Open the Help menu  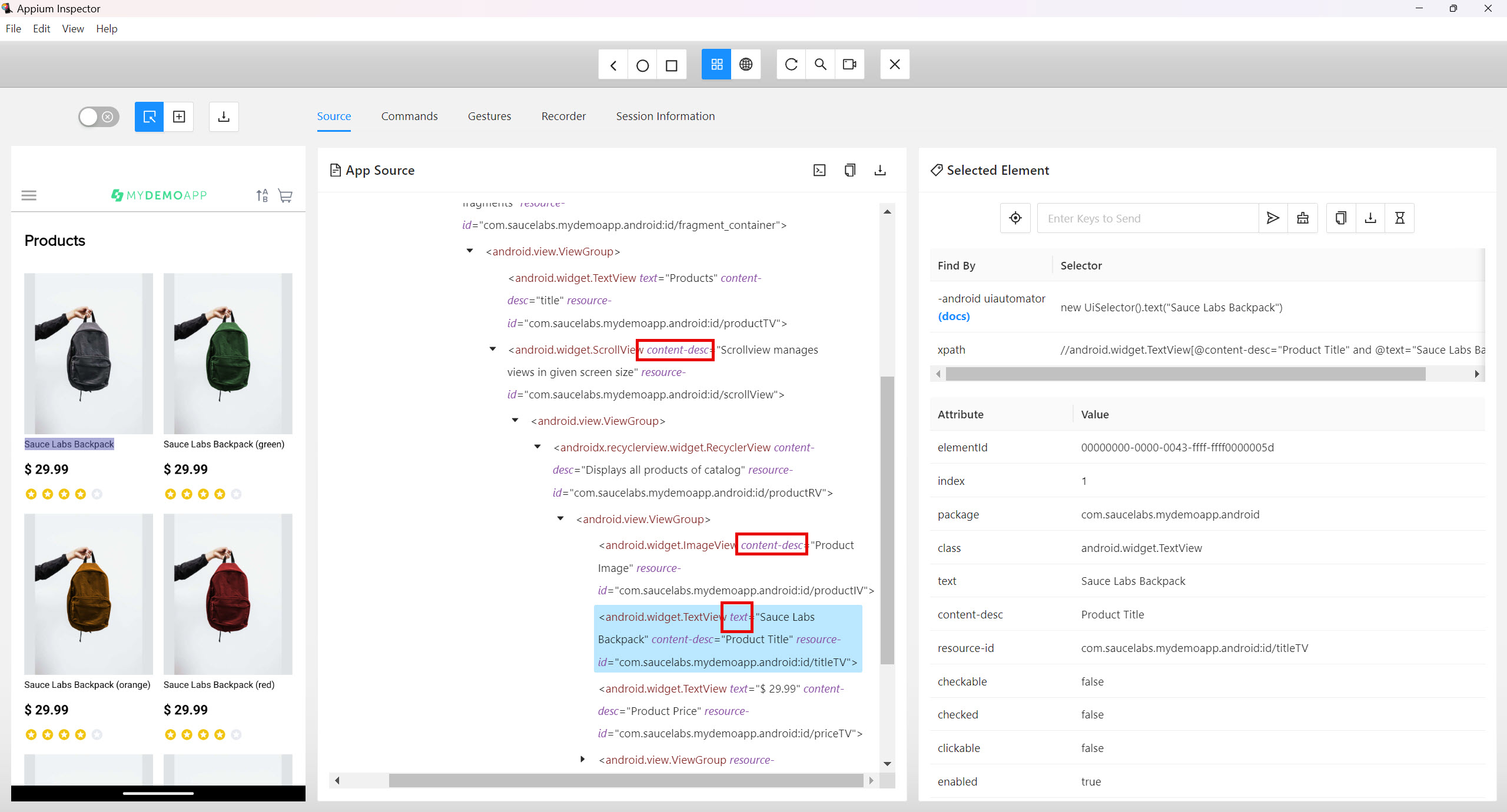pyautogui.click(x=107, y=29)
